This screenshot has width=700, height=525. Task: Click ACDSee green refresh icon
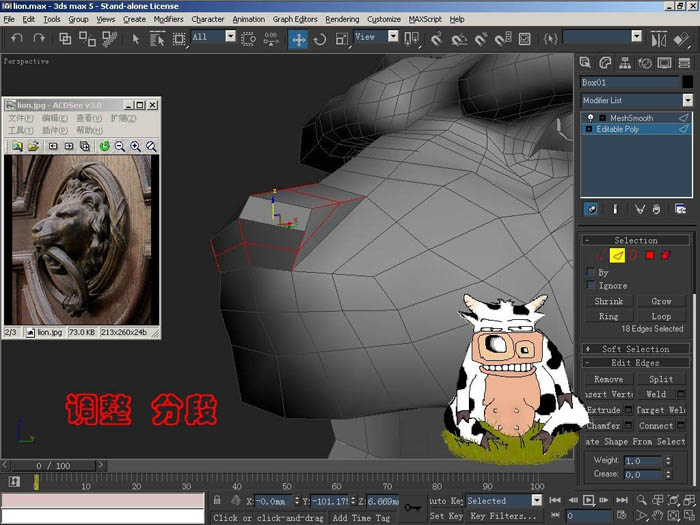(x=104, y=146)
